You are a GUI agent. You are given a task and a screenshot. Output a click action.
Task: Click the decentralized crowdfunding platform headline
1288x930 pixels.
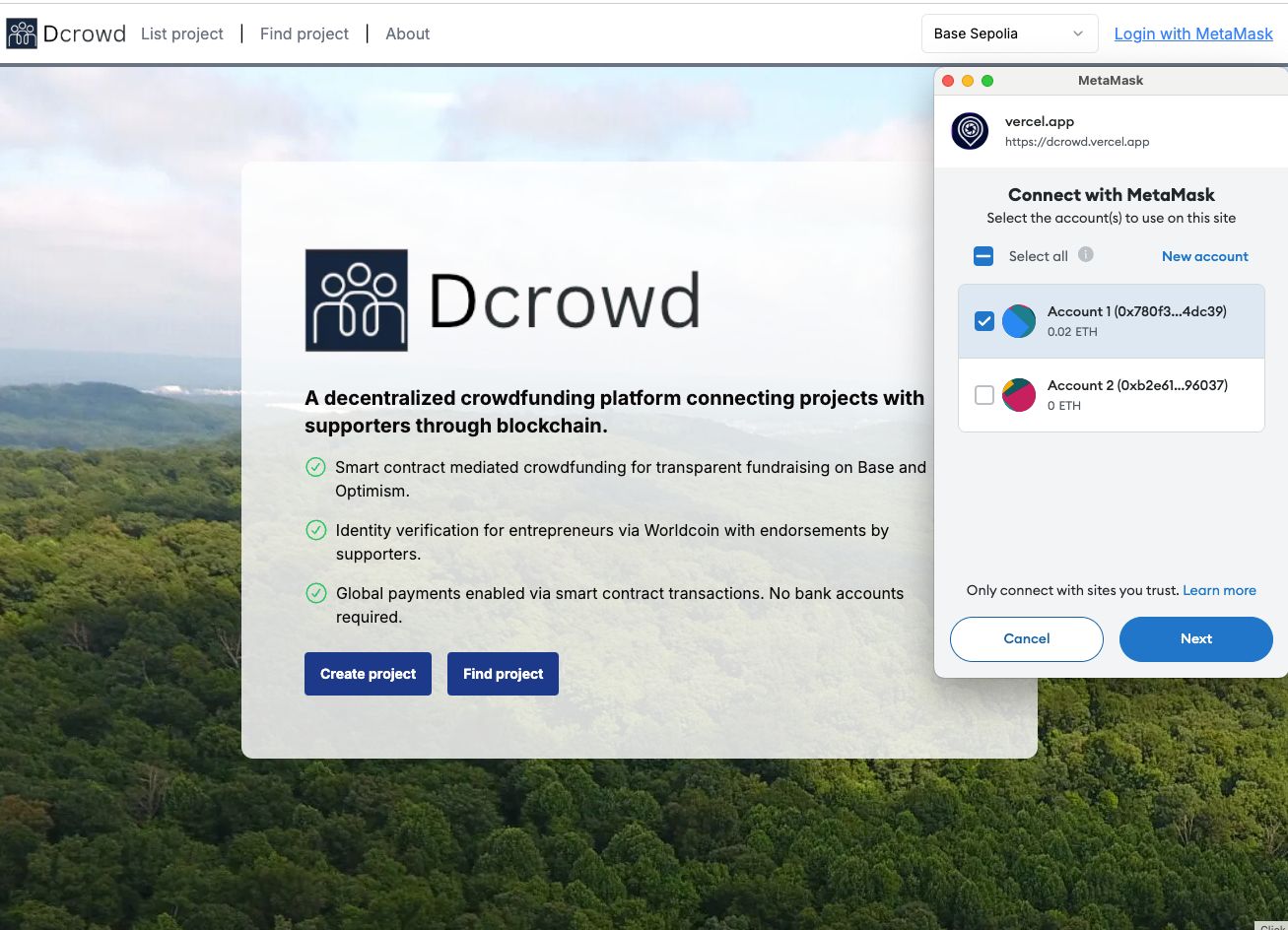tap(615, 412)
